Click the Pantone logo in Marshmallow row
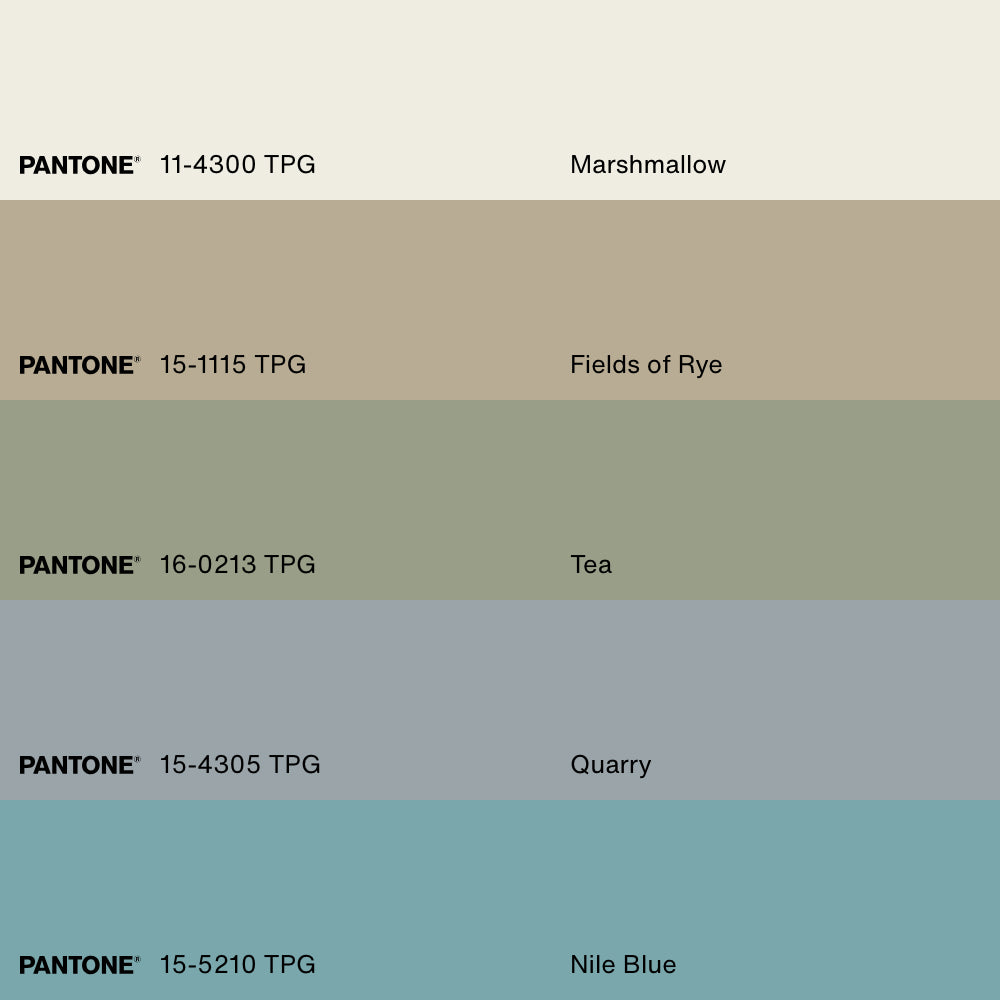Screen dimensions: 1000x1000 click(79, 165)
